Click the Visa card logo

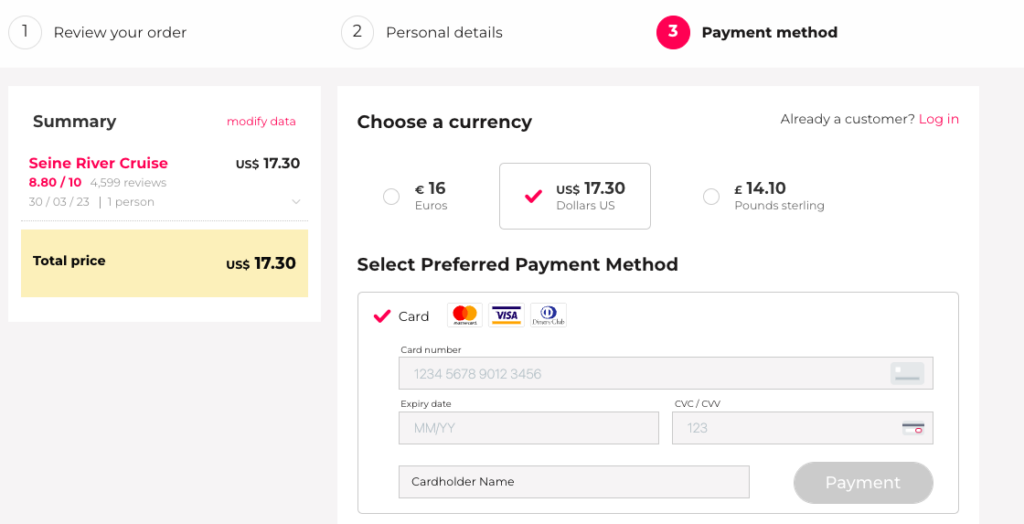[507, 315]
